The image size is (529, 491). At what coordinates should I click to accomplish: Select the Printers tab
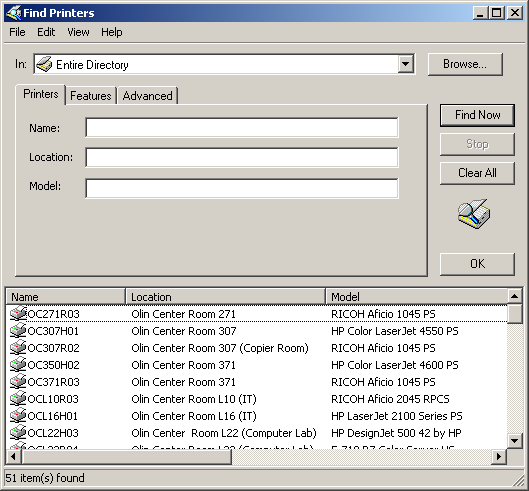click(x=40, y=94)
